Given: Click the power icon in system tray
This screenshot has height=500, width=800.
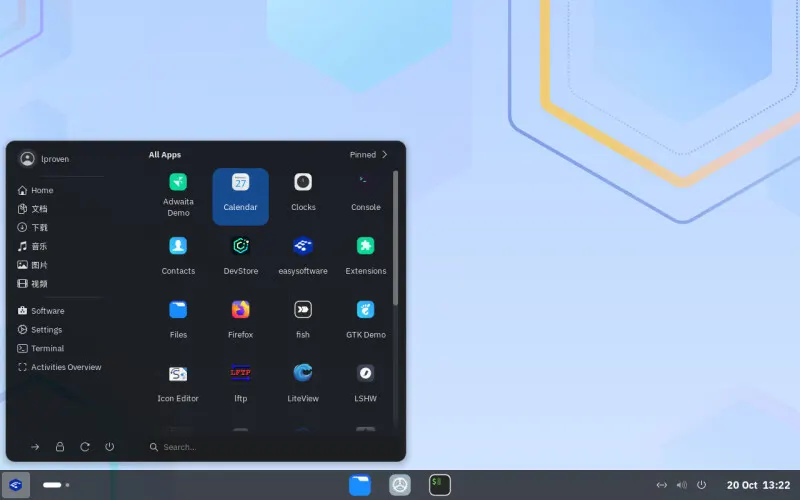Looking at the screenshot, I should pyautogui.click(x=702, y=485).
